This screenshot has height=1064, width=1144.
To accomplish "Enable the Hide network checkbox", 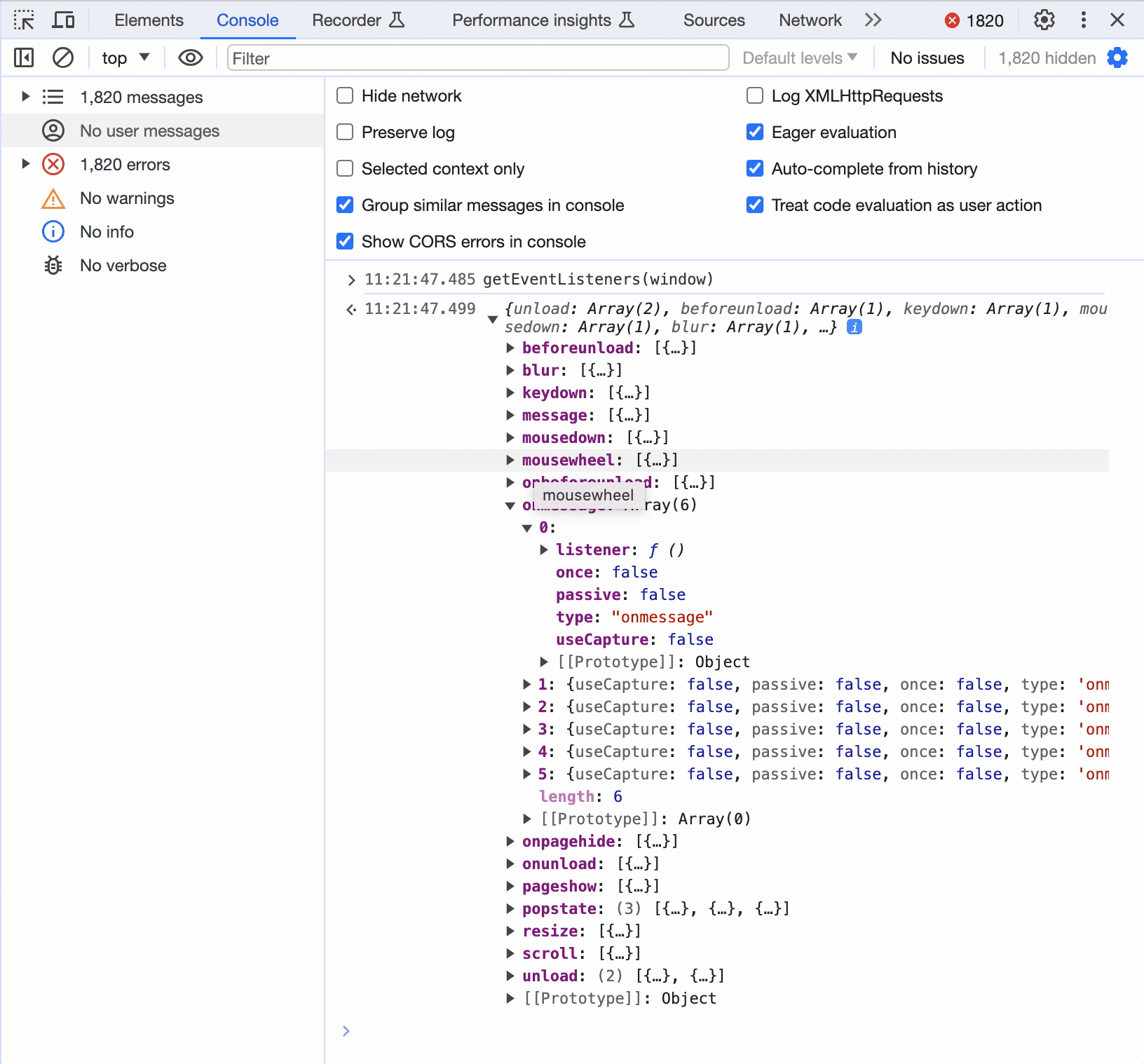I will 345,96.
